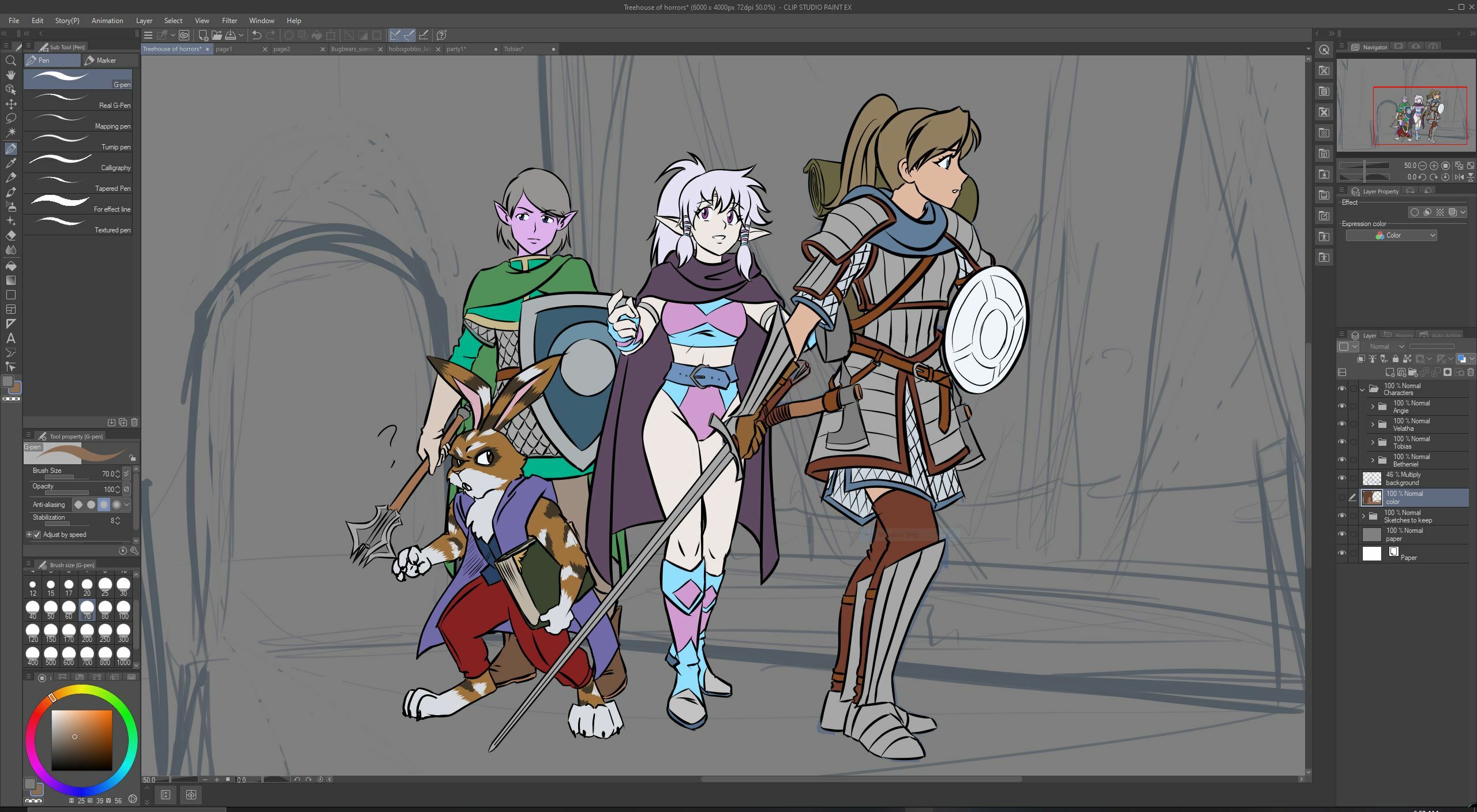Viewport: 1477px width, 812px height.
Task: Select the Calligraphy sub tool
Action: pyautogui.click(x=78, y=163)
